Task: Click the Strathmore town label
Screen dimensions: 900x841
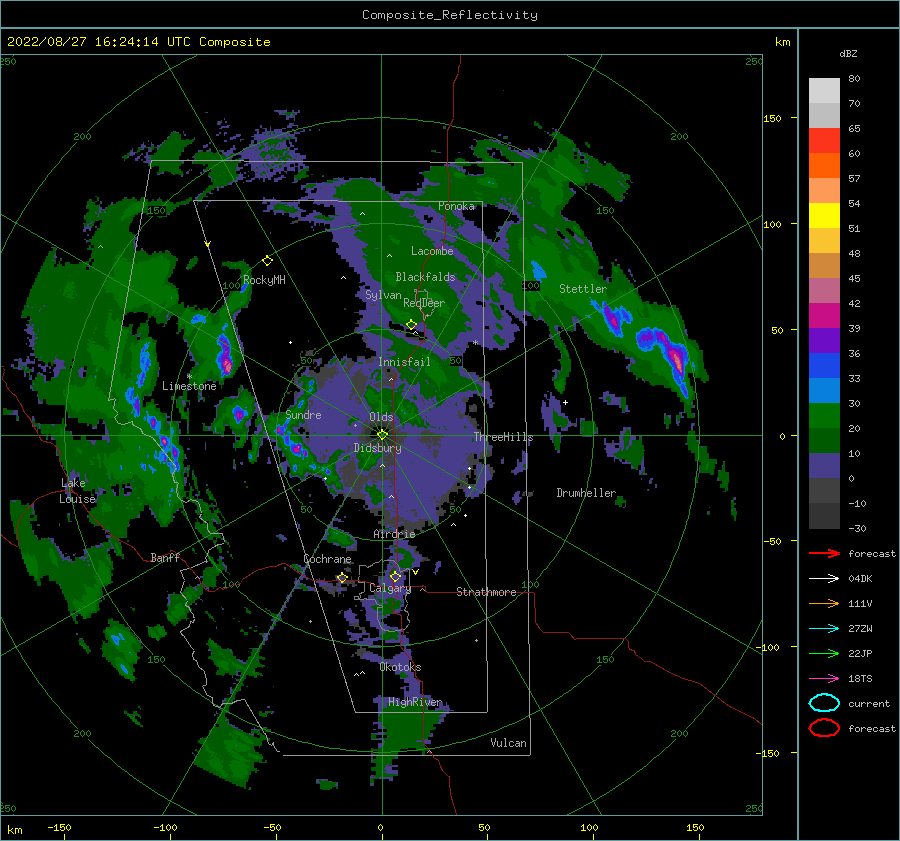Action: [486, 592]
